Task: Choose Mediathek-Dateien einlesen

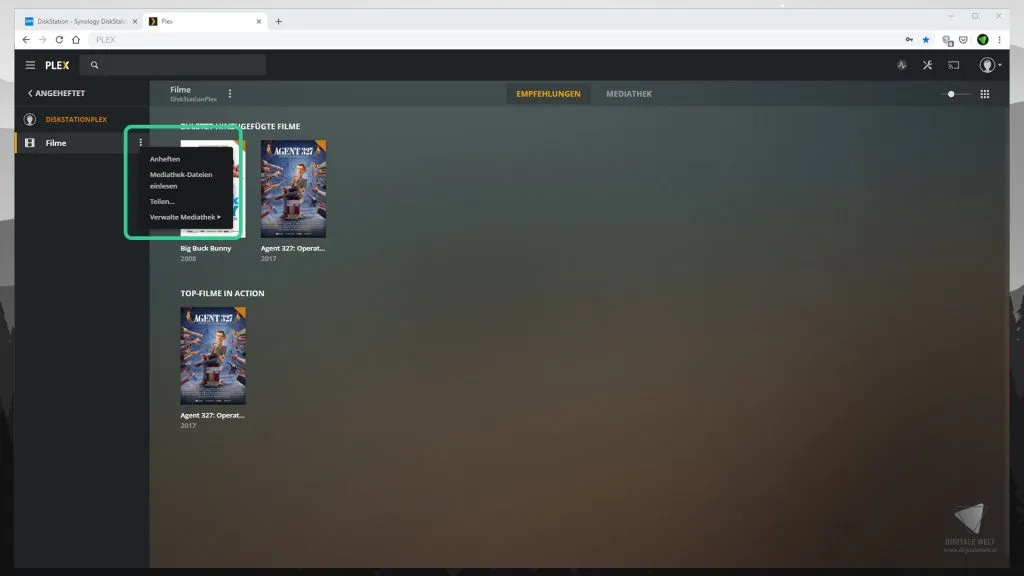Action: click(181, 180)
